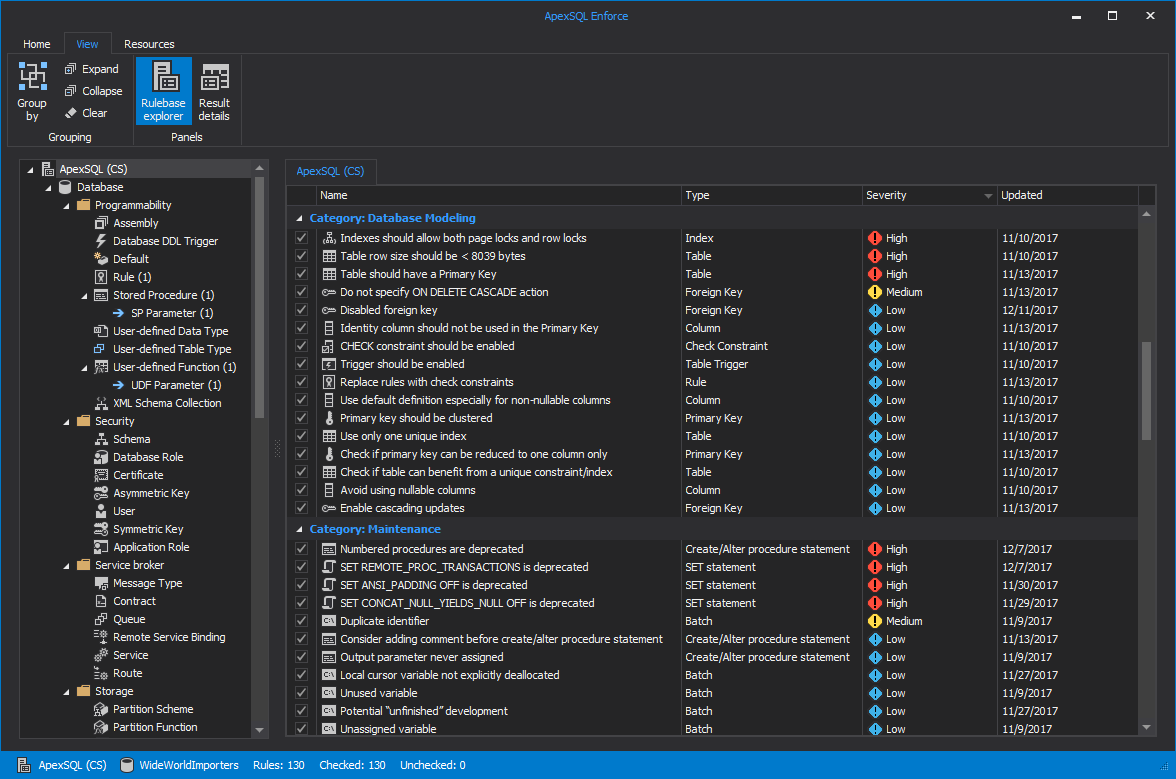This screenshot has height=779, width=1176.
Task: Click the Expand grouping icon
Action: (x=70, y=69)
